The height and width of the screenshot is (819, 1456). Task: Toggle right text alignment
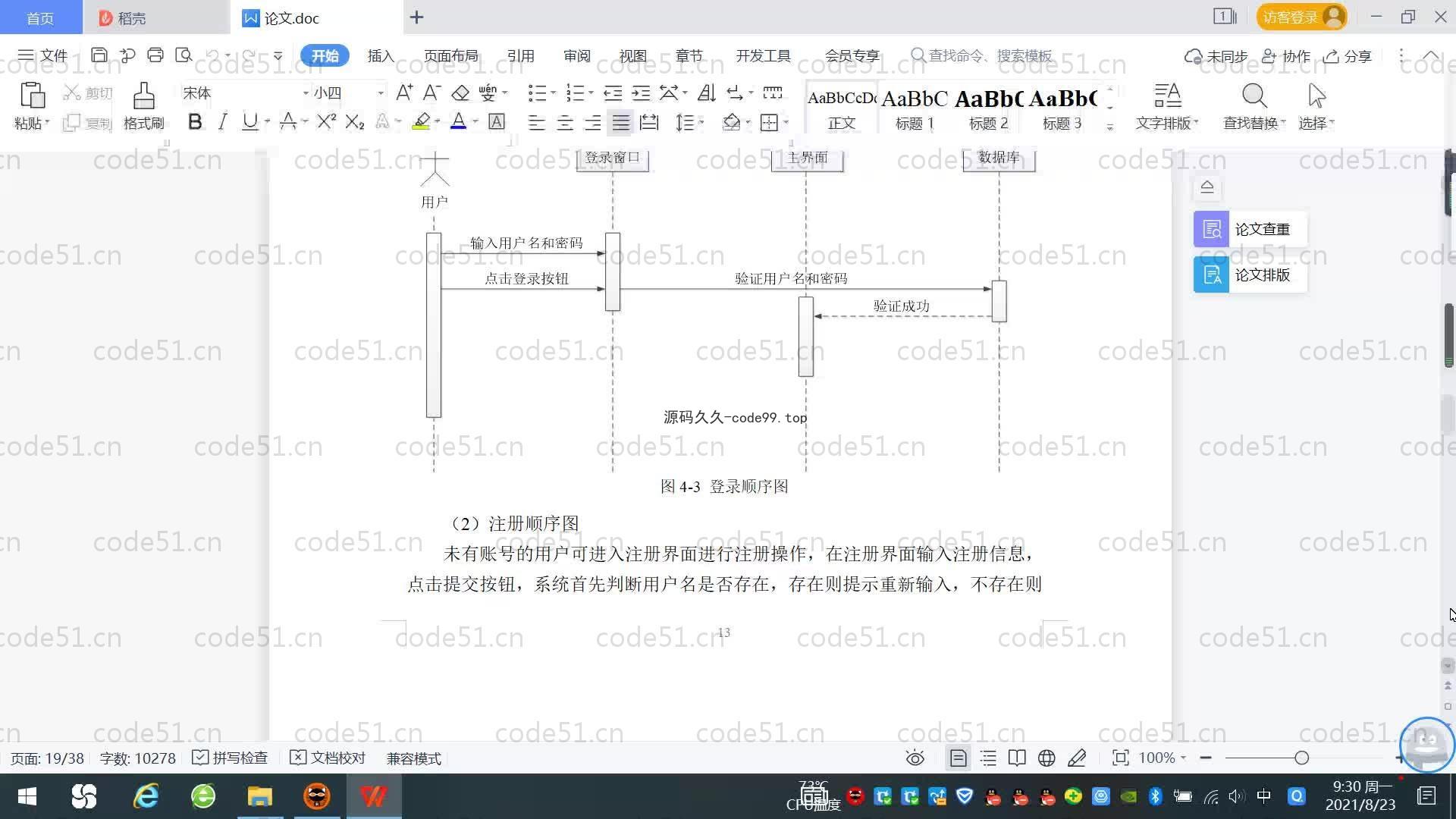click(x=593, y=122)
